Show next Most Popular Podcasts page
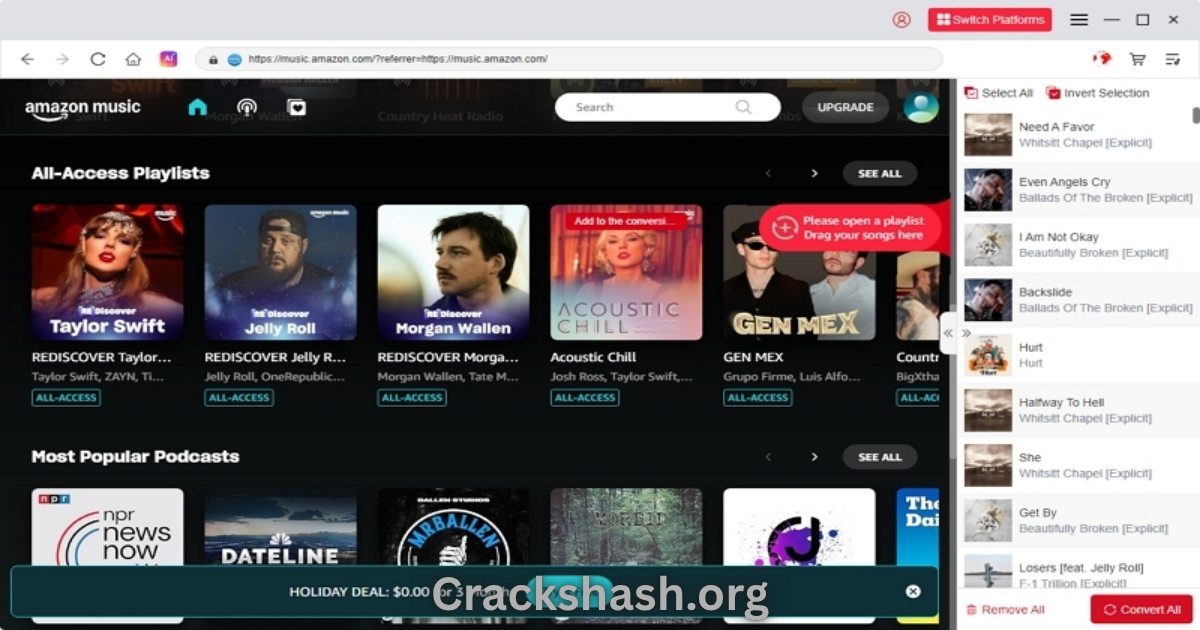 tap(814, 456)
